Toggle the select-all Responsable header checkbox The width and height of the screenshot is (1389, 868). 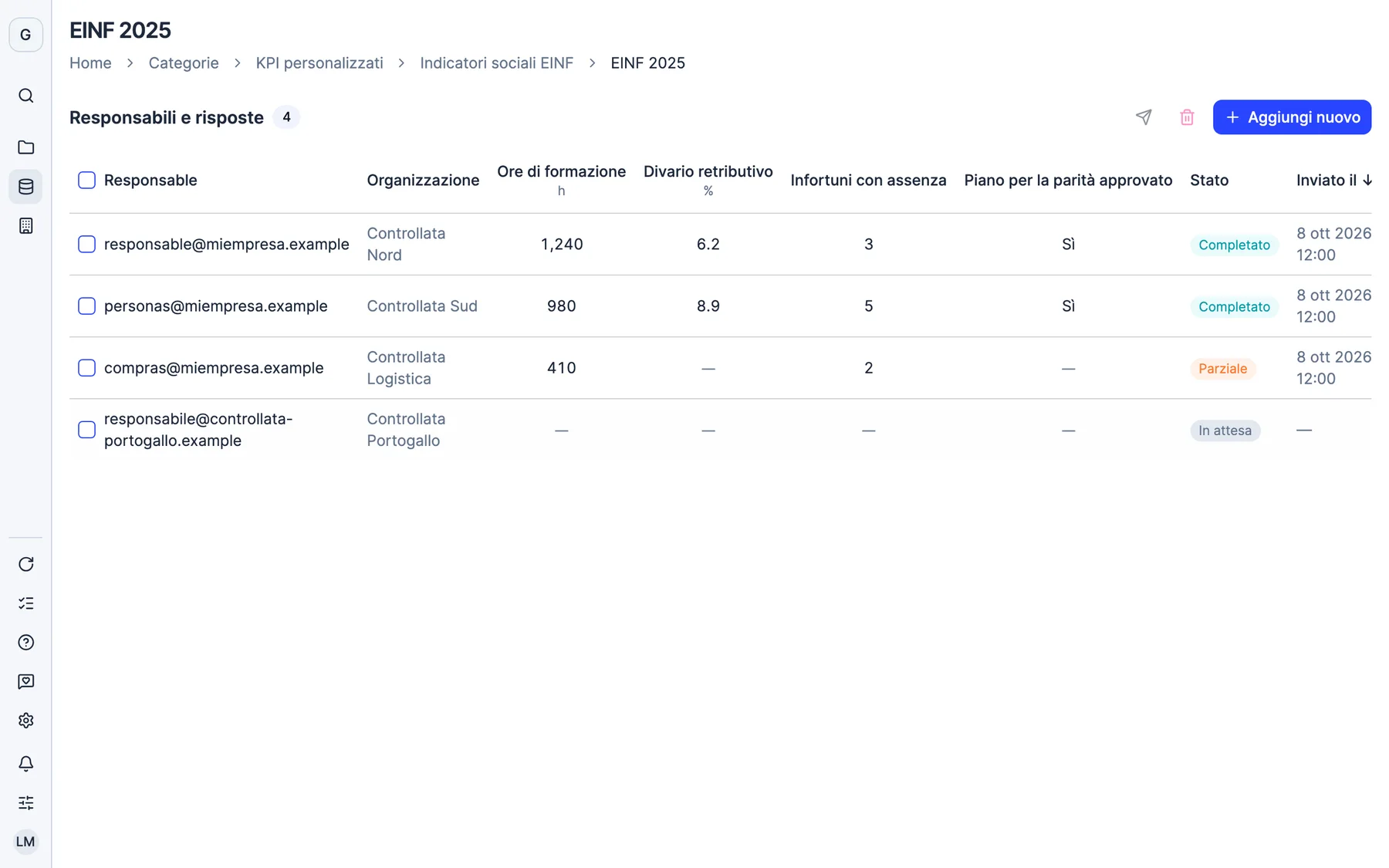tap(86, 181)
